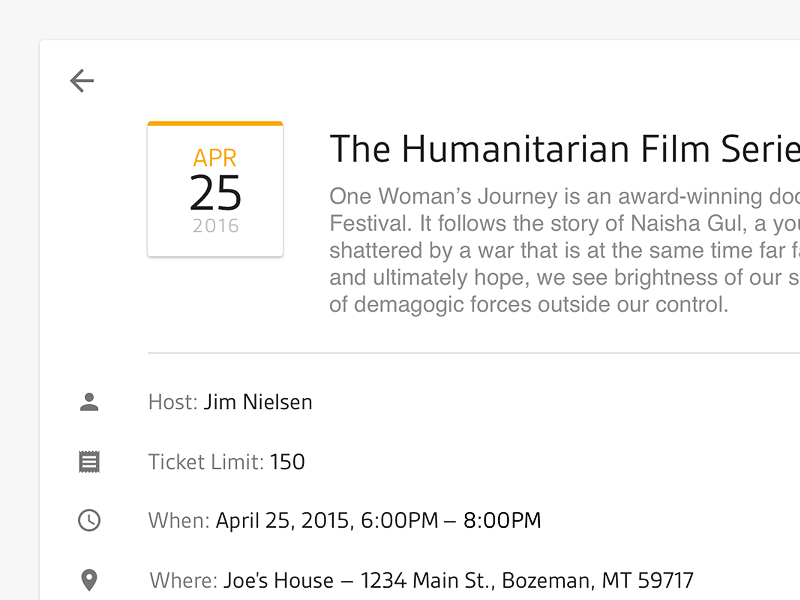Click the Host: label
This screenshot has height=600, width=800.
coord(173,402)
